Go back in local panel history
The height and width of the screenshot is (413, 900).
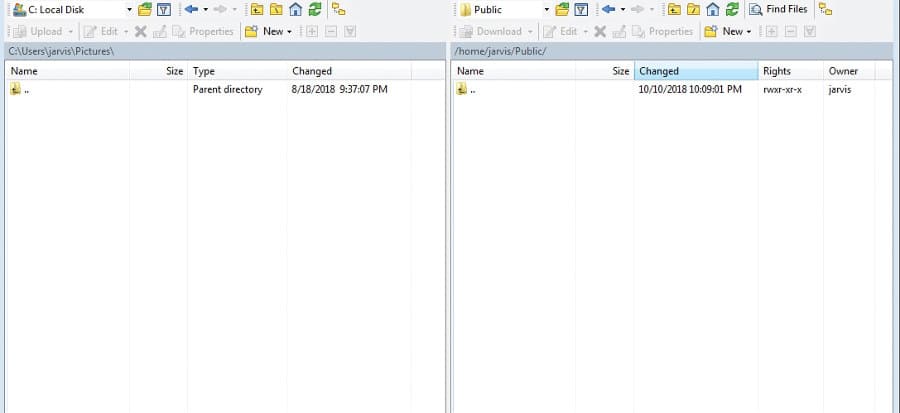(191, 9)
